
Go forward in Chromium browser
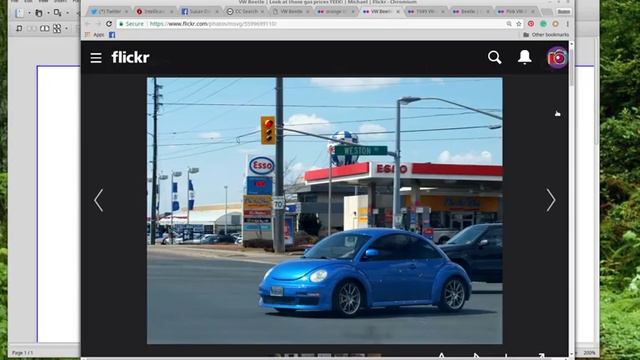point(98,24)
